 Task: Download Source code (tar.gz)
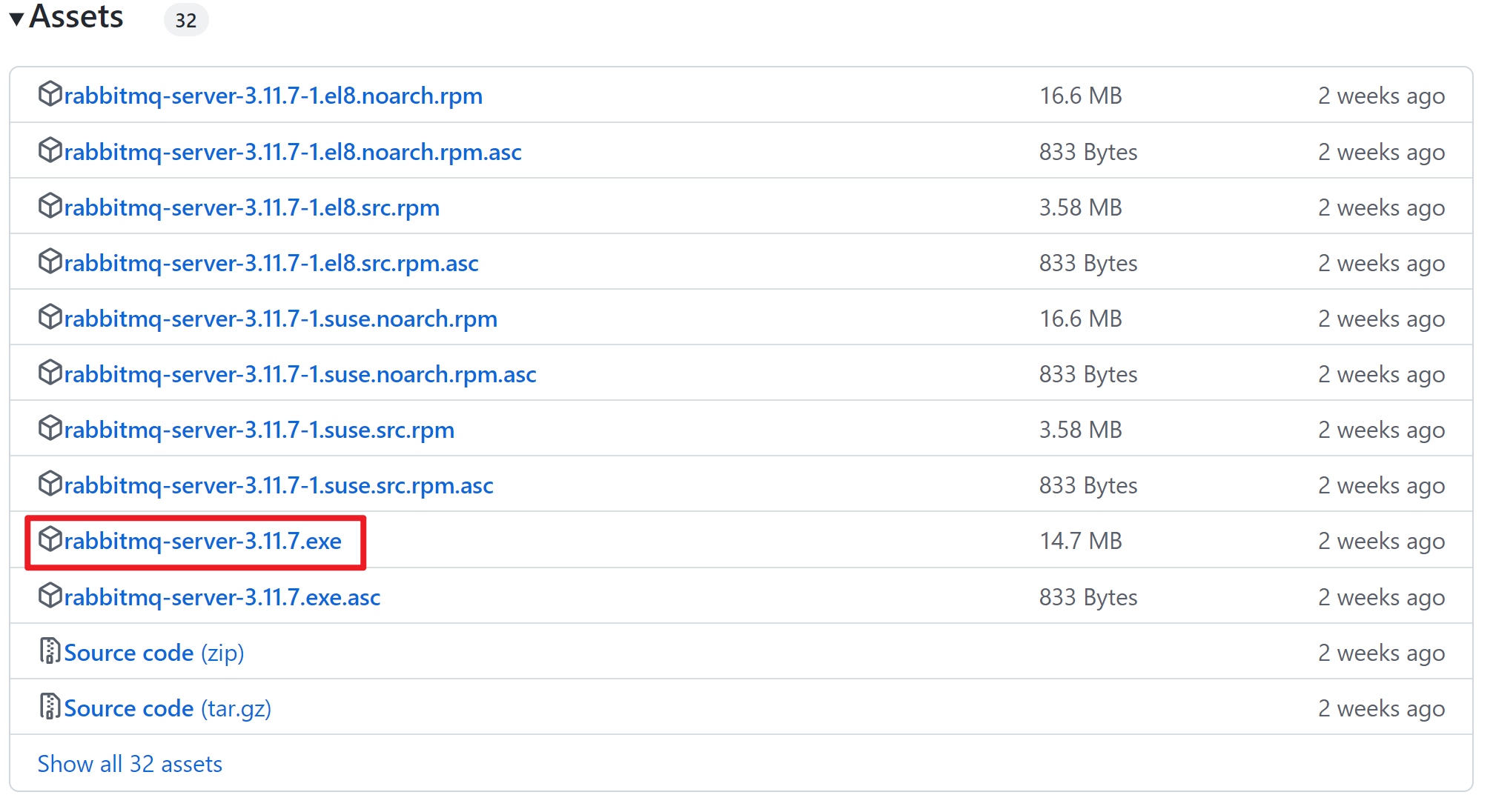(x=168, y=708)
